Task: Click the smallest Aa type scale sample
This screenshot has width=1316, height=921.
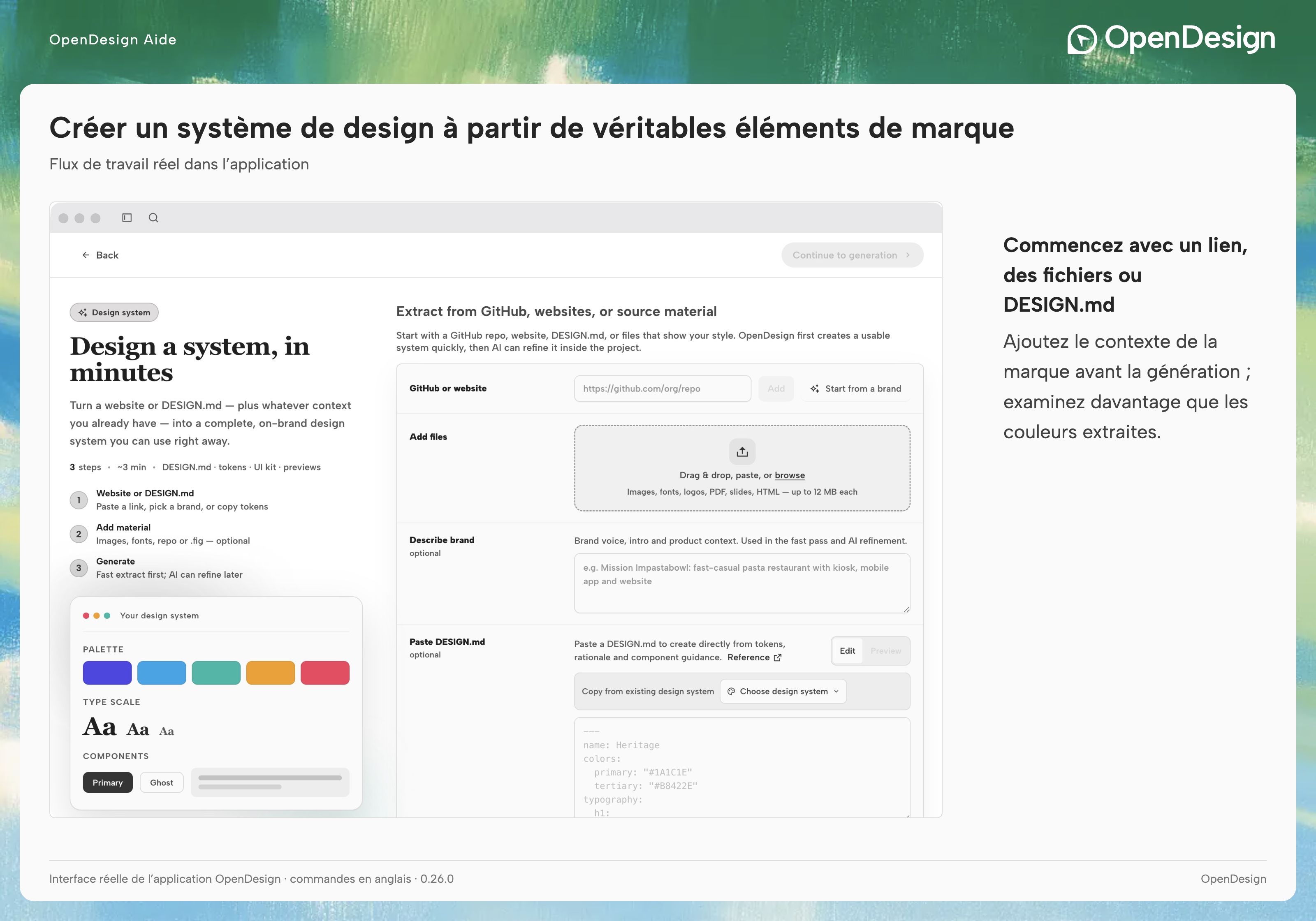Action: click(167, 731)
